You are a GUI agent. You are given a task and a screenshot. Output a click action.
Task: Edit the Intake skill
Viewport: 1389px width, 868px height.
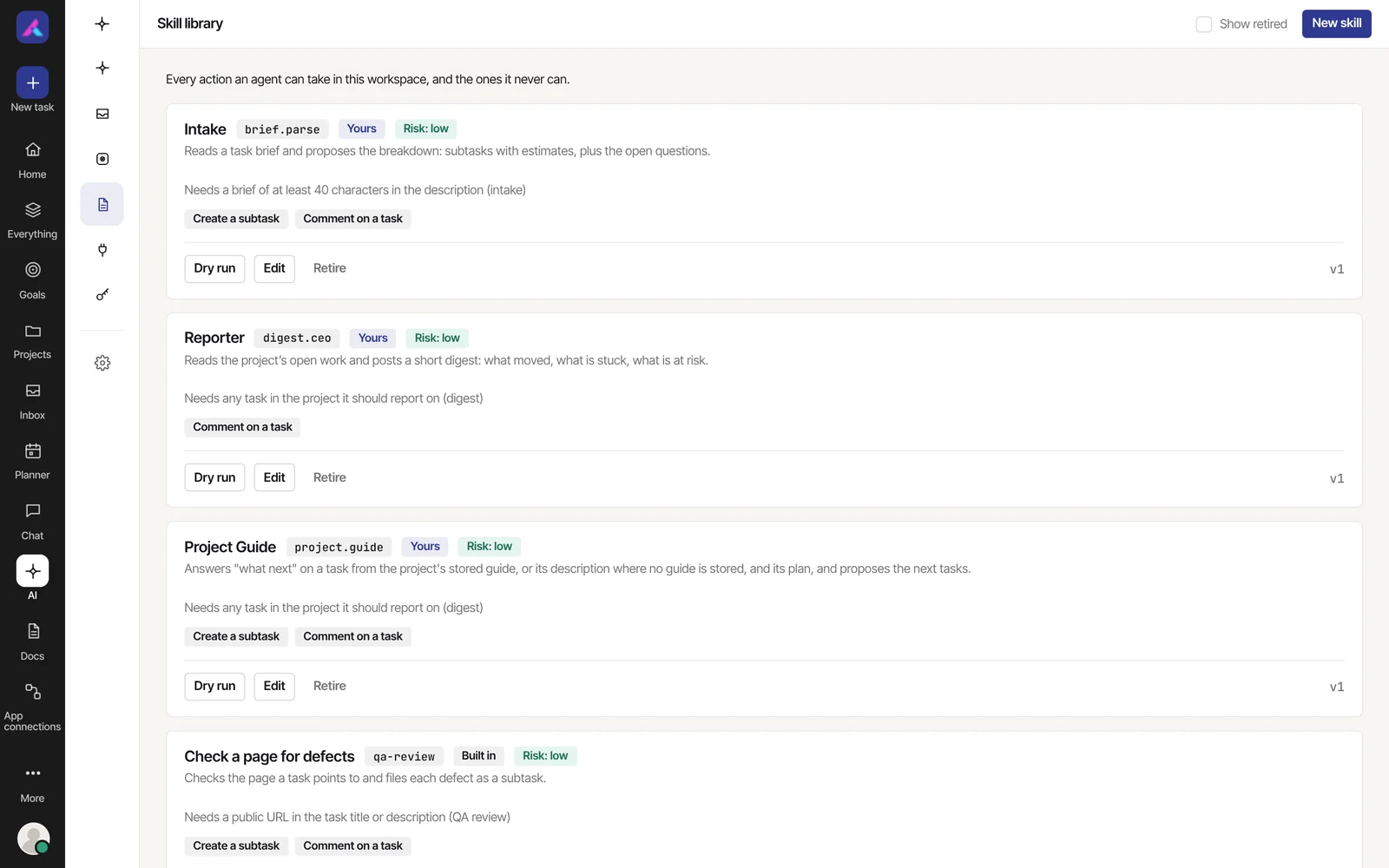coord(274,268)
